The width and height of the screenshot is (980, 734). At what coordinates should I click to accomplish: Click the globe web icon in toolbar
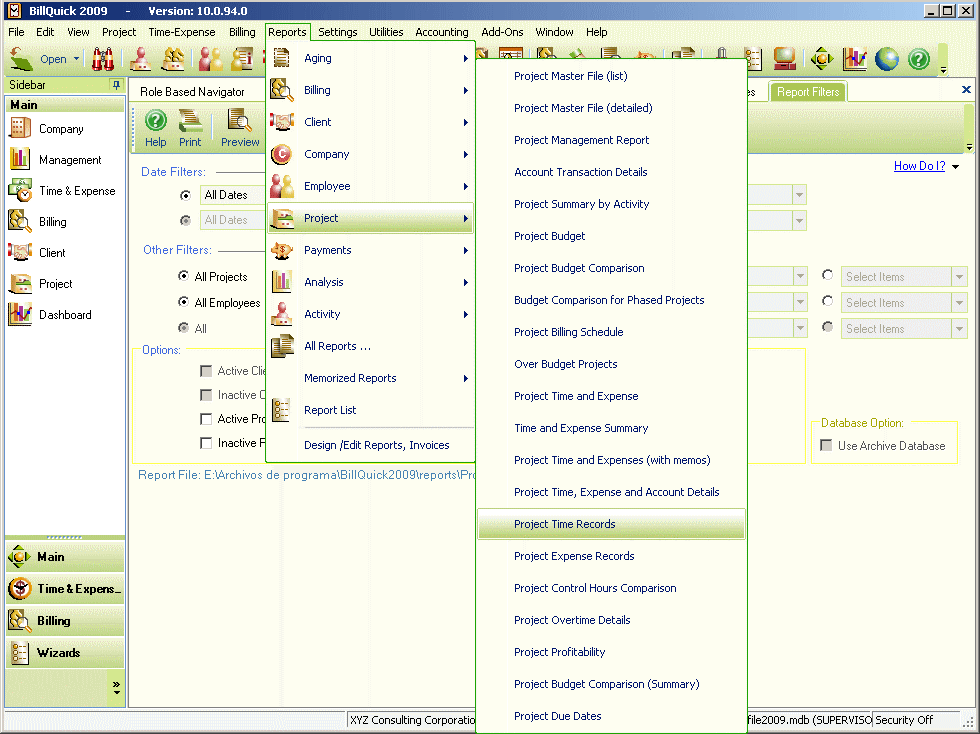coord(887,59)
